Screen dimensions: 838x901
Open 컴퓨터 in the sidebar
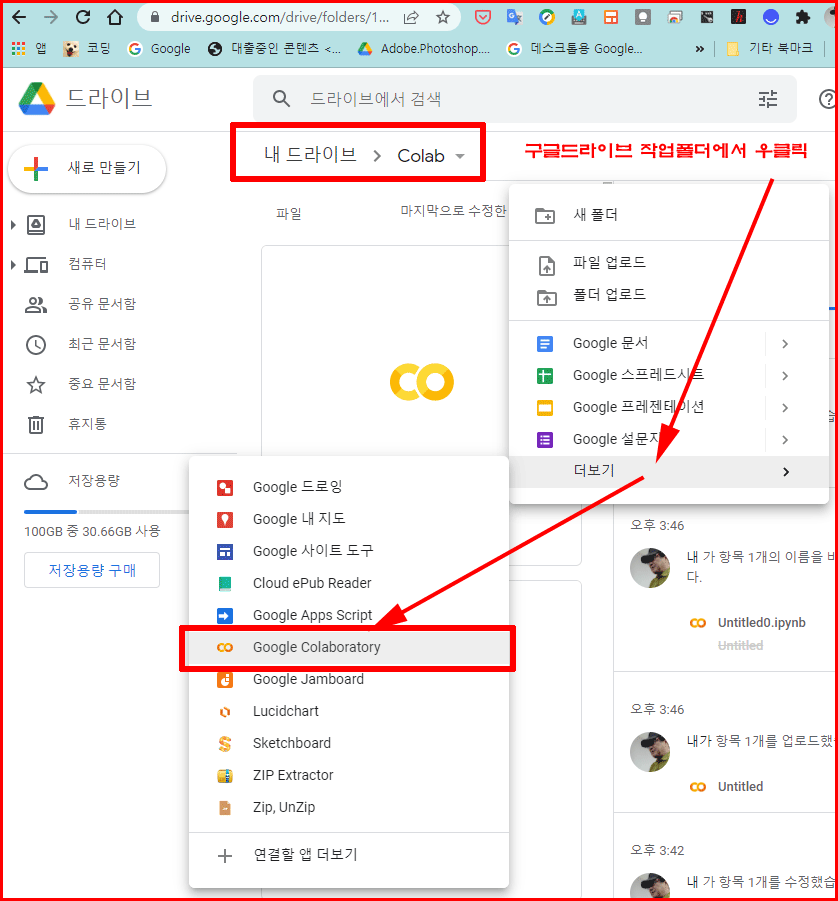pos(87,264)
